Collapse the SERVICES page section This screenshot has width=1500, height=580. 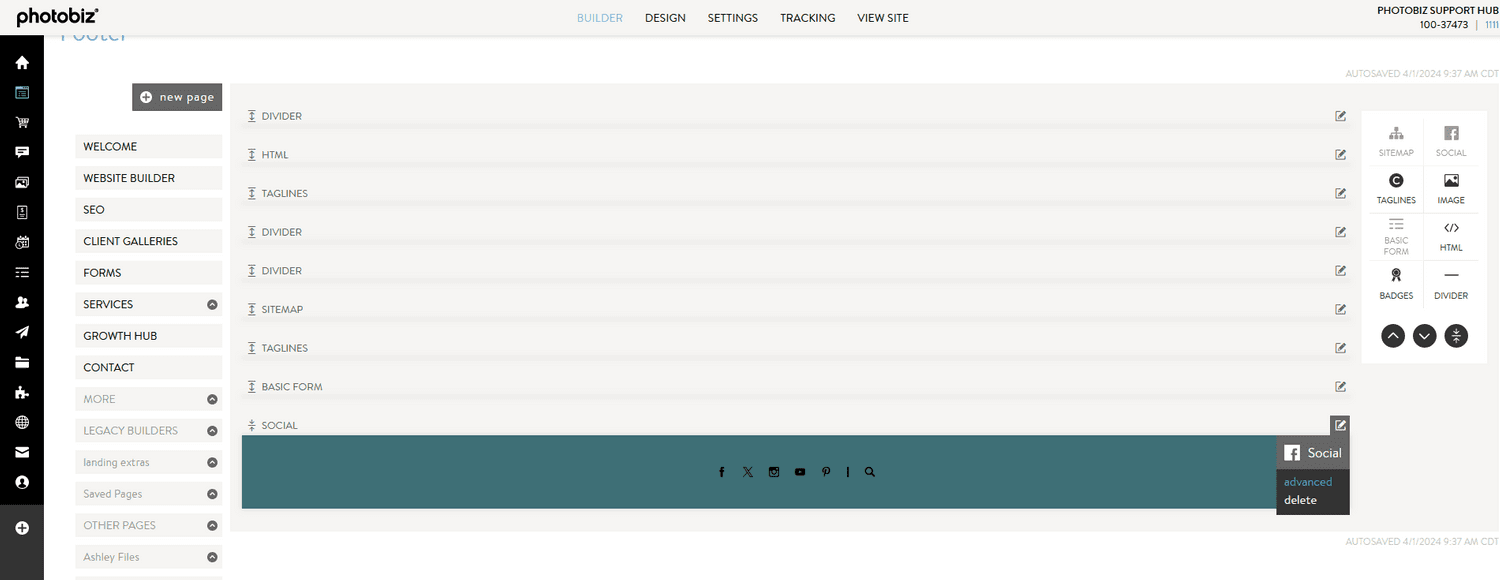click(x=210, y=304)
